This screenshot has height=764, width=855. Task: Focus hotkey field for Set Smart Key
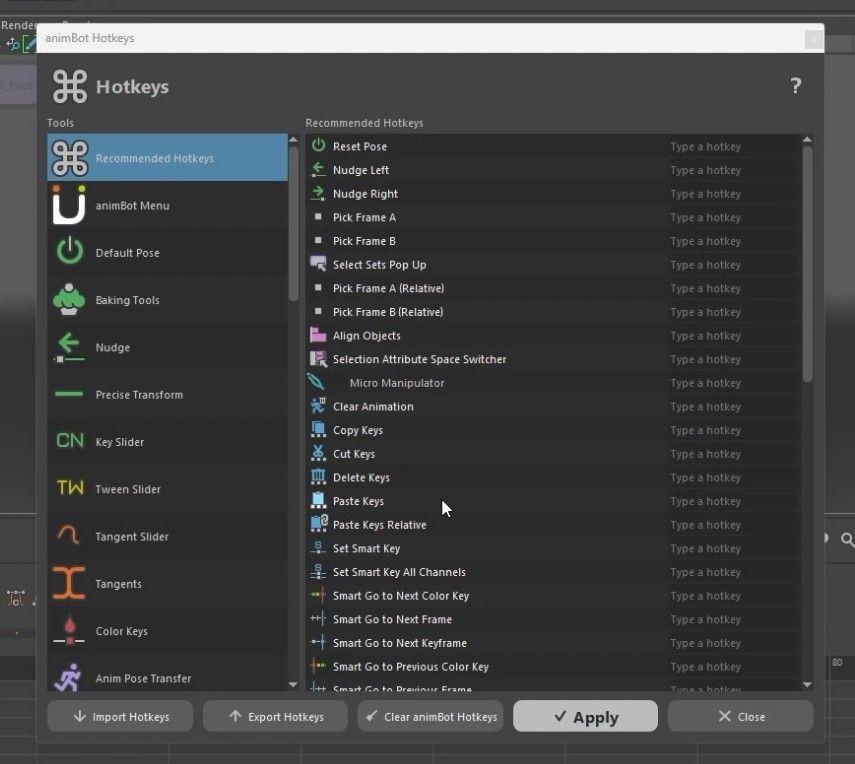click(x=732, y=548)
